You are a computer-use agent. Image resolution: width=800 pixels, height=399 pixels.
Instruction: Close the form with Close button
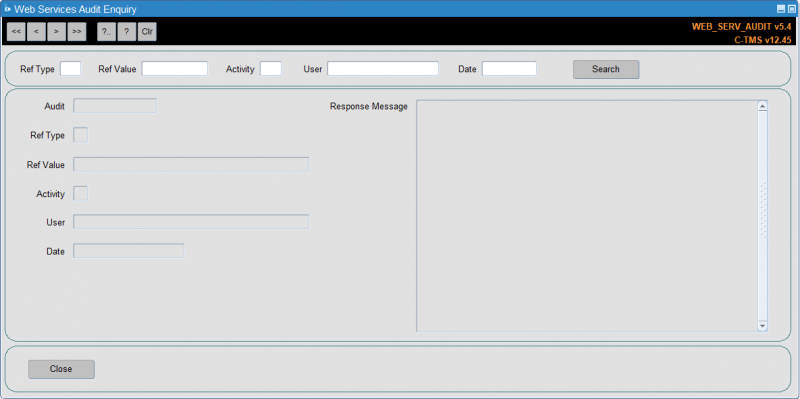point(61,369)
